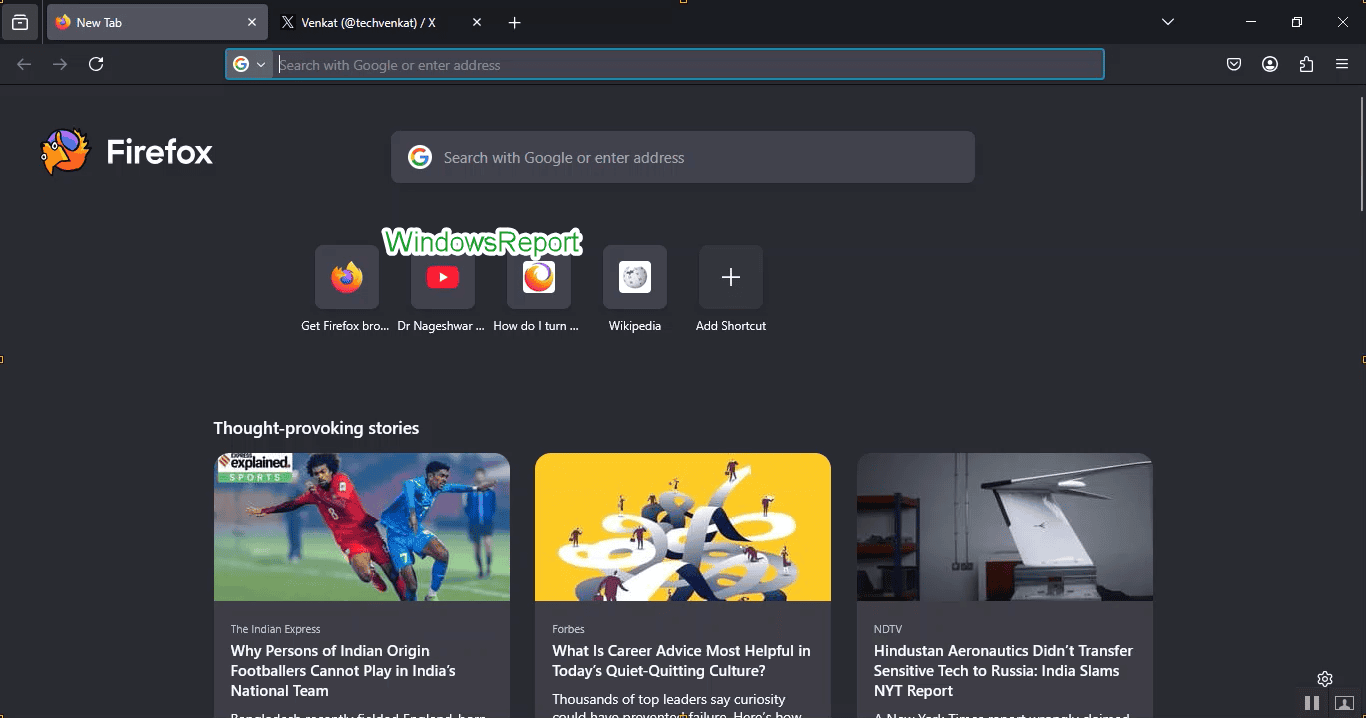Open the Firefox account menu
The width and height of the screenshot is (1366, 718).
1270,64
